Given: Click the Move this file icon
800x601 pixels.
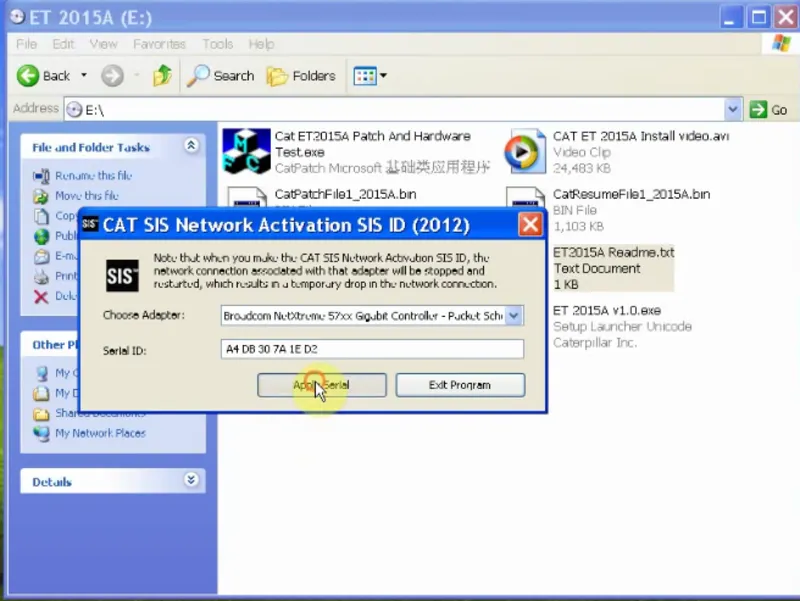Looking at the screenshot, I should click(41, 196).
